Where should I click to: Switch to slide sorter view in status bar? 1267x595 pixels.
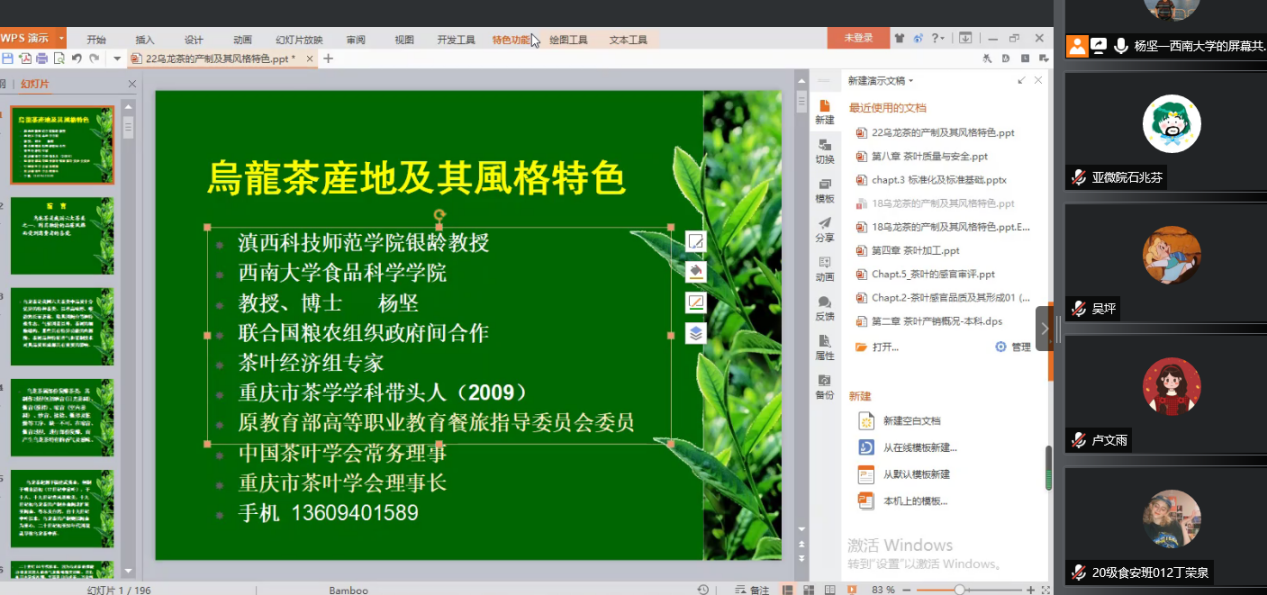pyautogui.click(x=806, y=590)
